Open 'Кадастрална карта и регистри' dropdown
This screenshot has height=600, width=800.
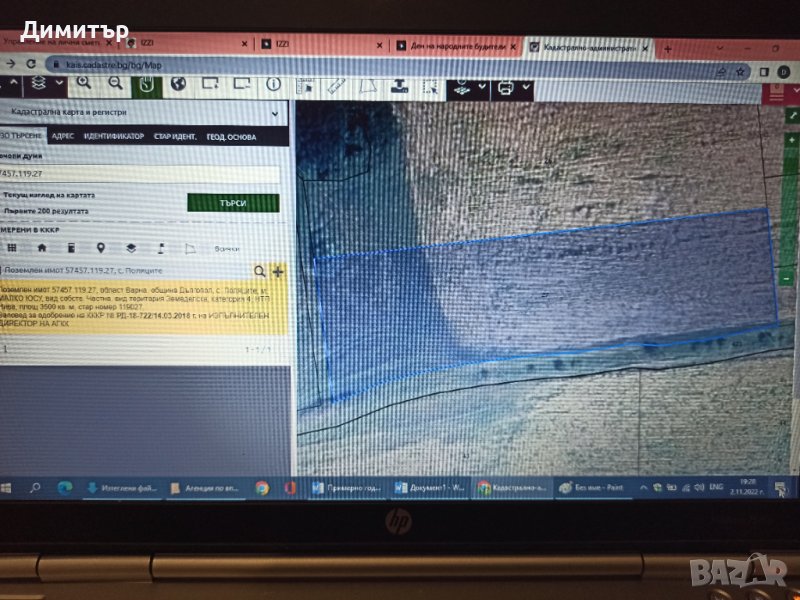pyautogui.click(x=140, y=114)
